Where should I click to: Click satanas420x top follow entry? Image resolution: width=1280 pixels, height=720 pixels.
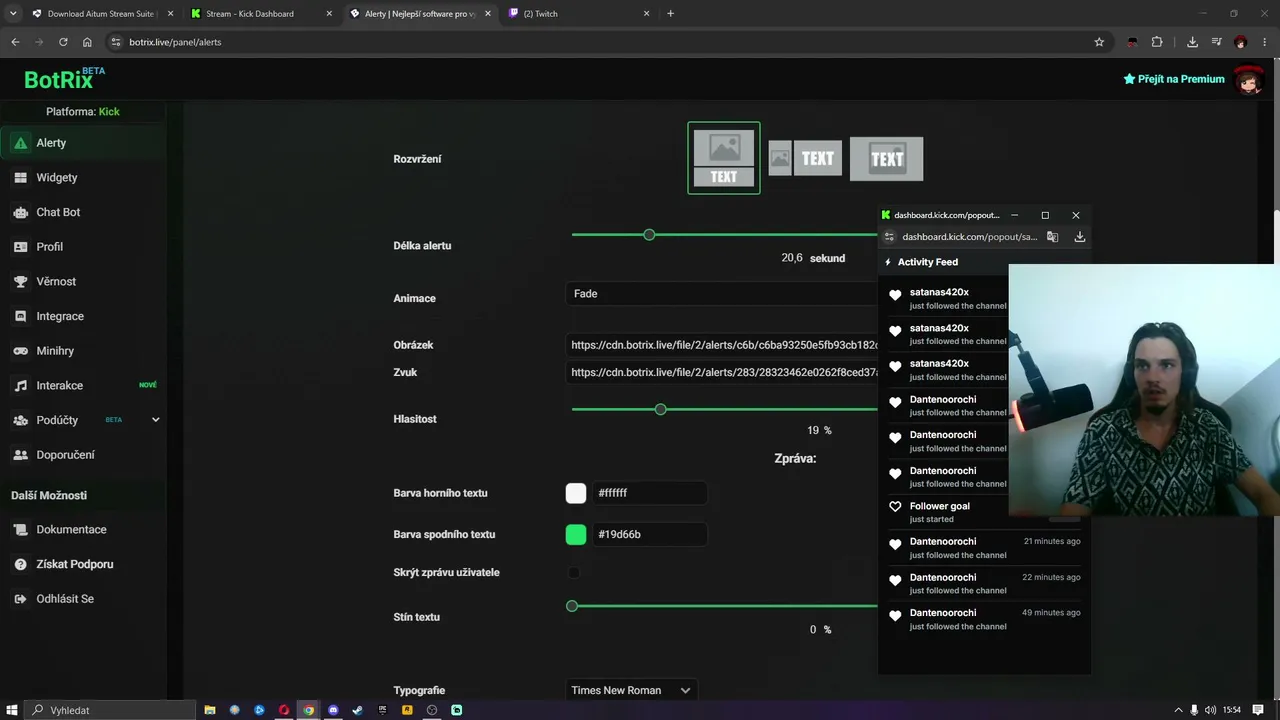[947, 298]
